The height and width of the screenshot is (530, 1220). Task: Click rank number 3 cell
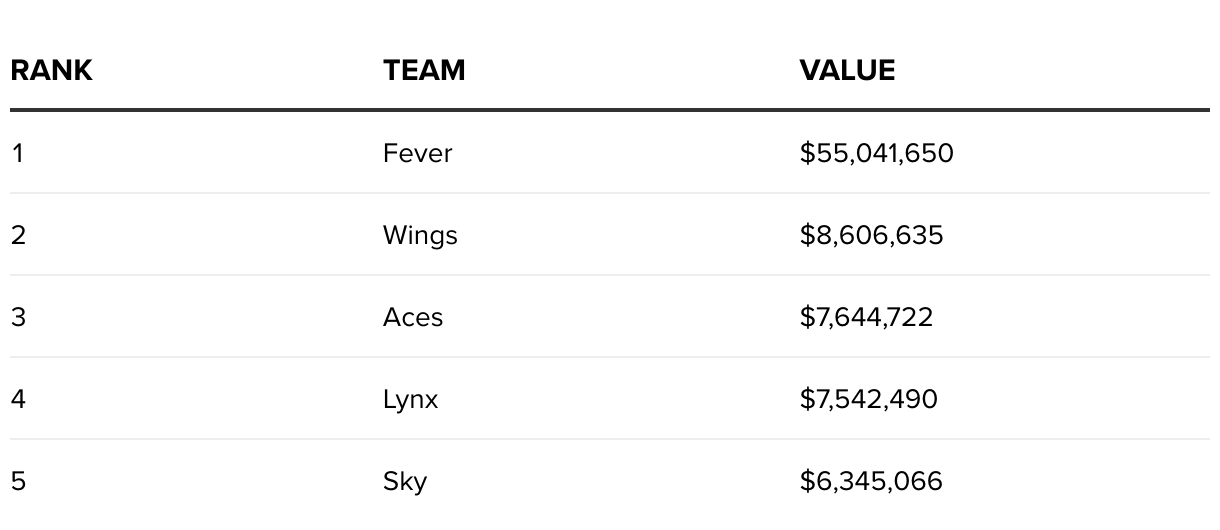pyautogui.click(x=18, y=317)
